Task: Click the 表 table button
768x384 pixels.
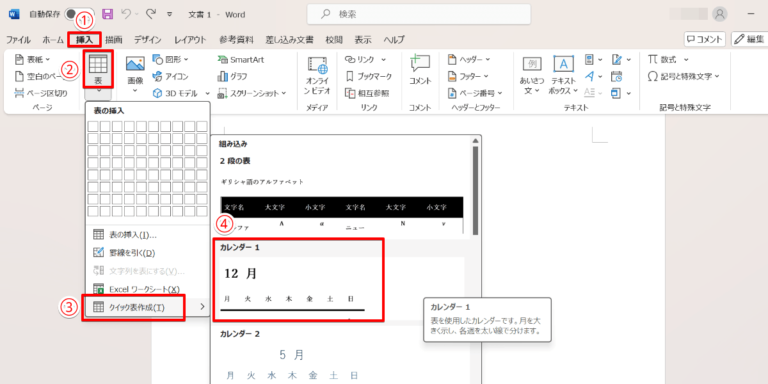Action: (x=98, y=69)
